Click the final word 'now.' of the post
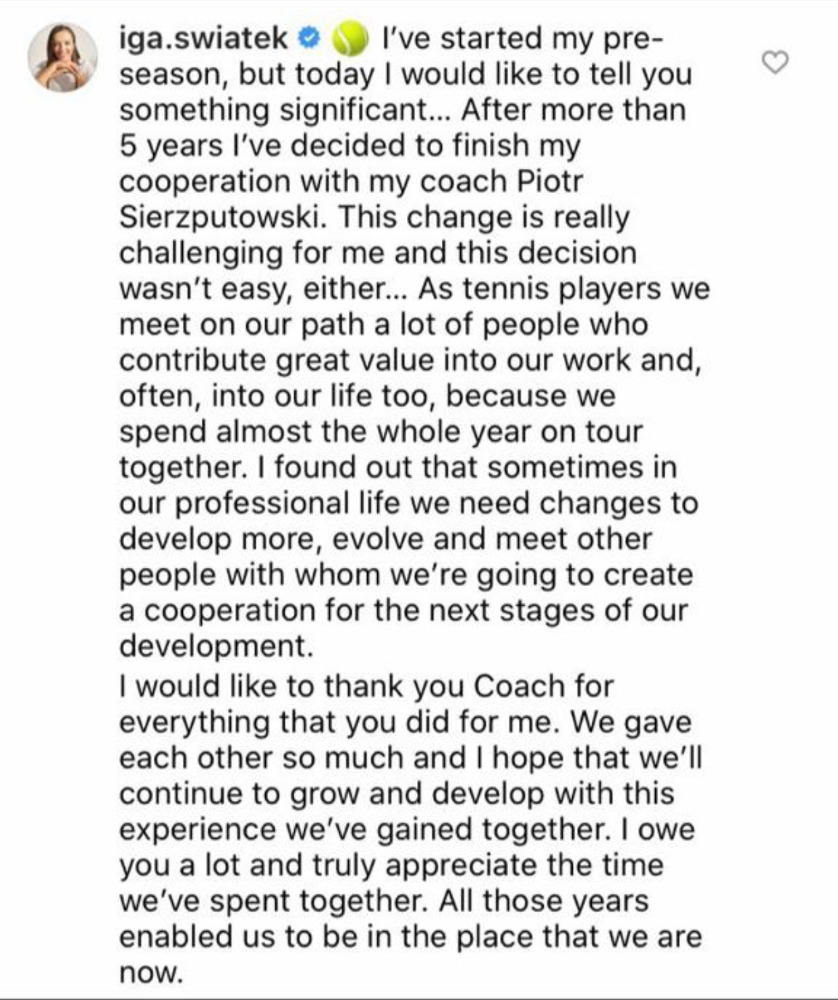The image size is (838, 1000). point(151,973)
